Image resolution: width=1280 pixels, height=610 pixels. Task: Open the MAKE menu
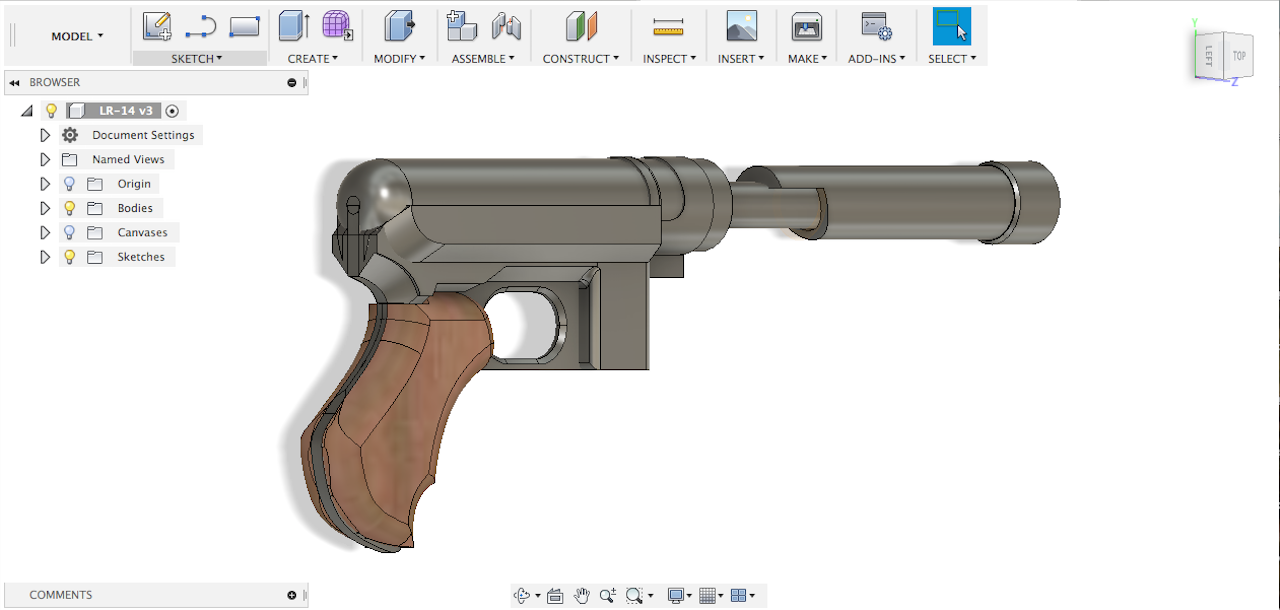pos(807,59)
